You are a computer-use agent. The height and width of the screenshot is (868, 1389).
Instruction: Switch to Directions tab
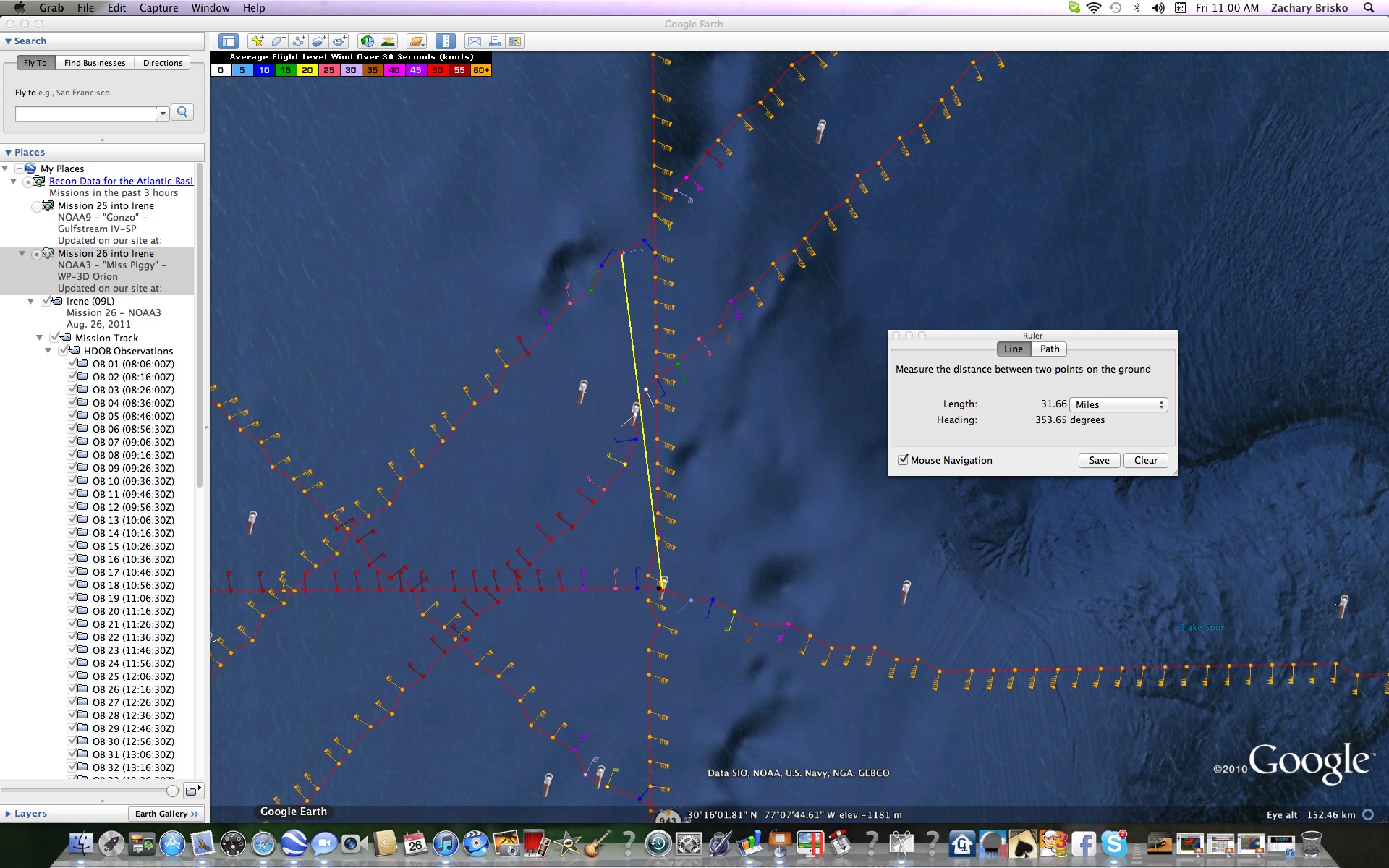[163, 63]
